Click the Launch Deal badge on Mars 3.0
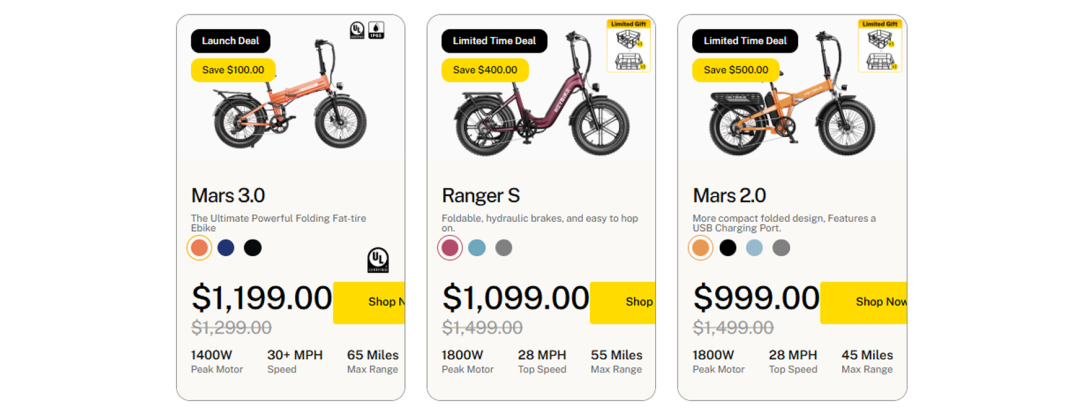The width and height of the screenshot is (1080, 408). coord(231,41)
